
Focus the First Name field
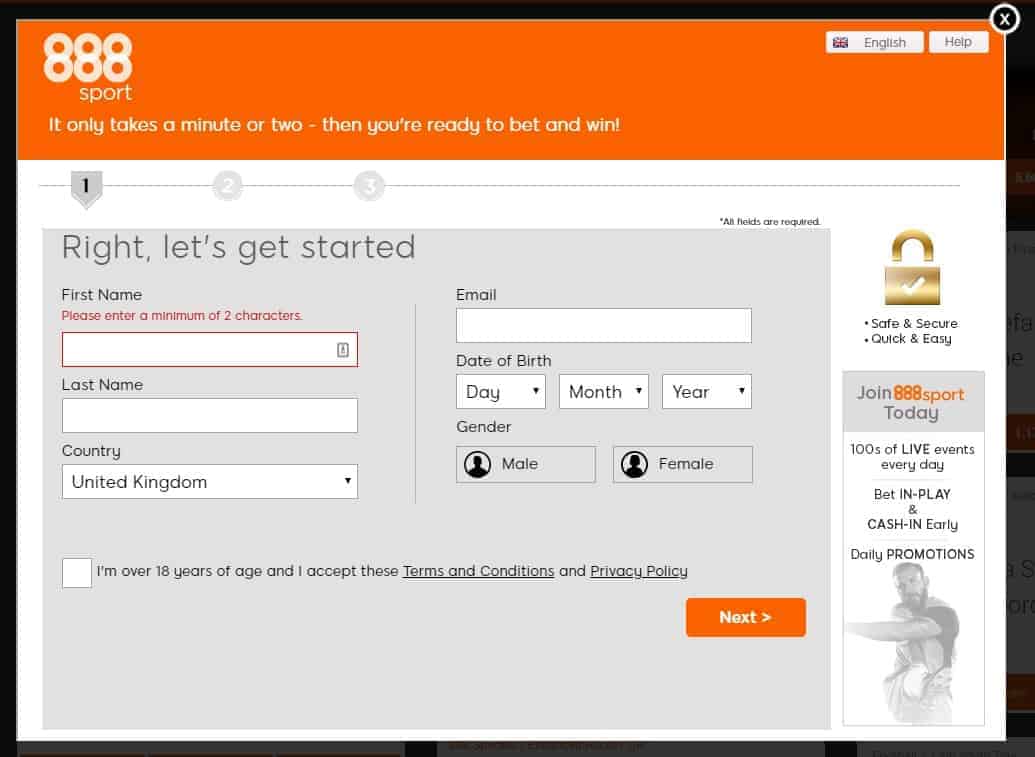[x=210, y=349]
